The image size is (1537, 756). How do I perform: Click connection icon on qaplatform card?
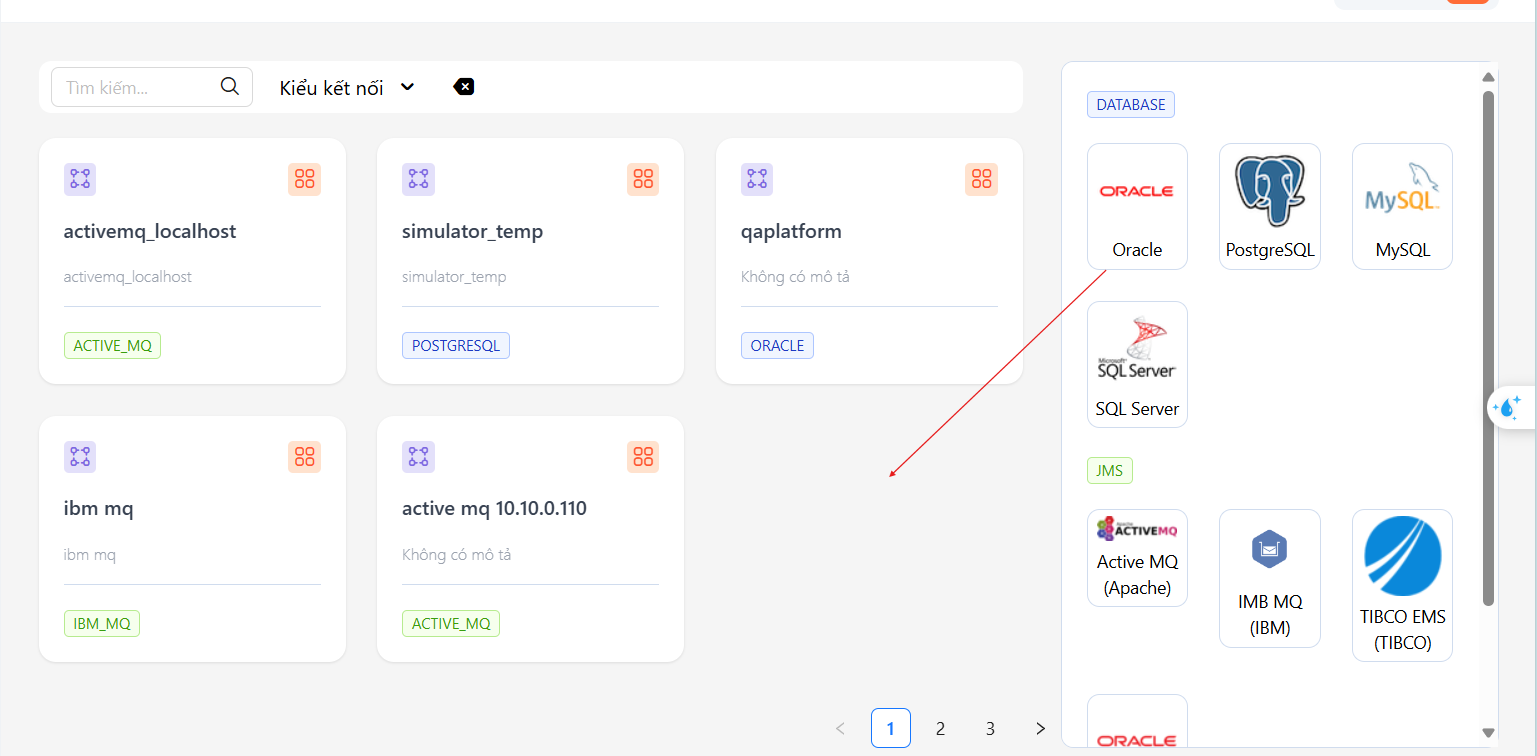point(757,179)
